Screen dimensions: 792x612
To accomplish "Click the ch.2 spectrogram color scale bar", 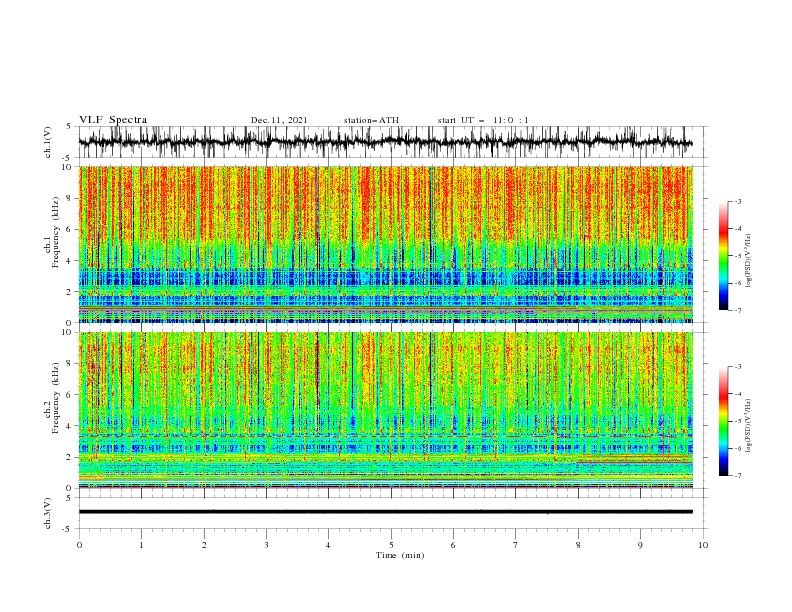I will coord(723,421).
